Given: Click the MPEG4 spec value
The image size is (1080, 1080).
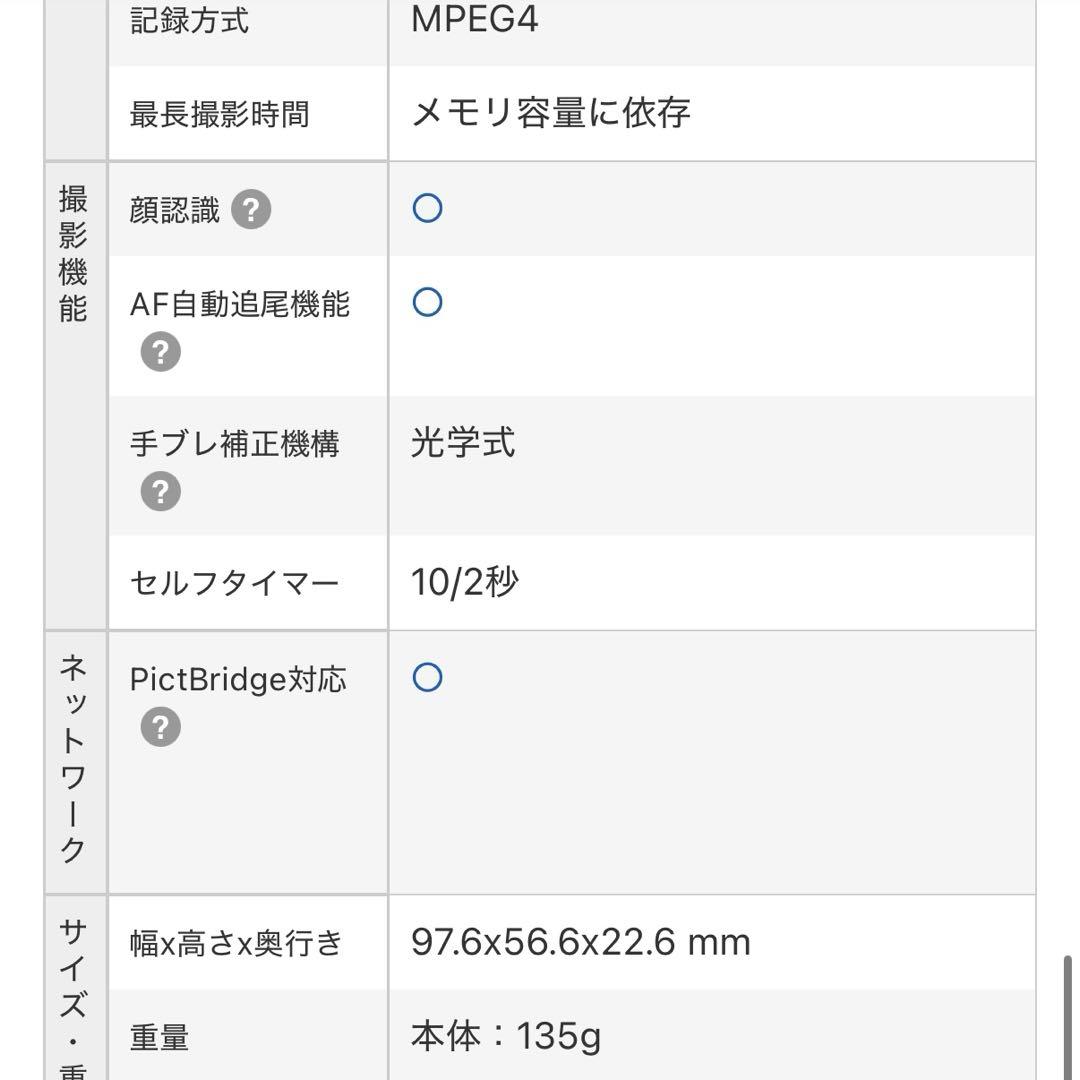Looking at the screenshot, I should pyautogui.click(x=473, y=19).
